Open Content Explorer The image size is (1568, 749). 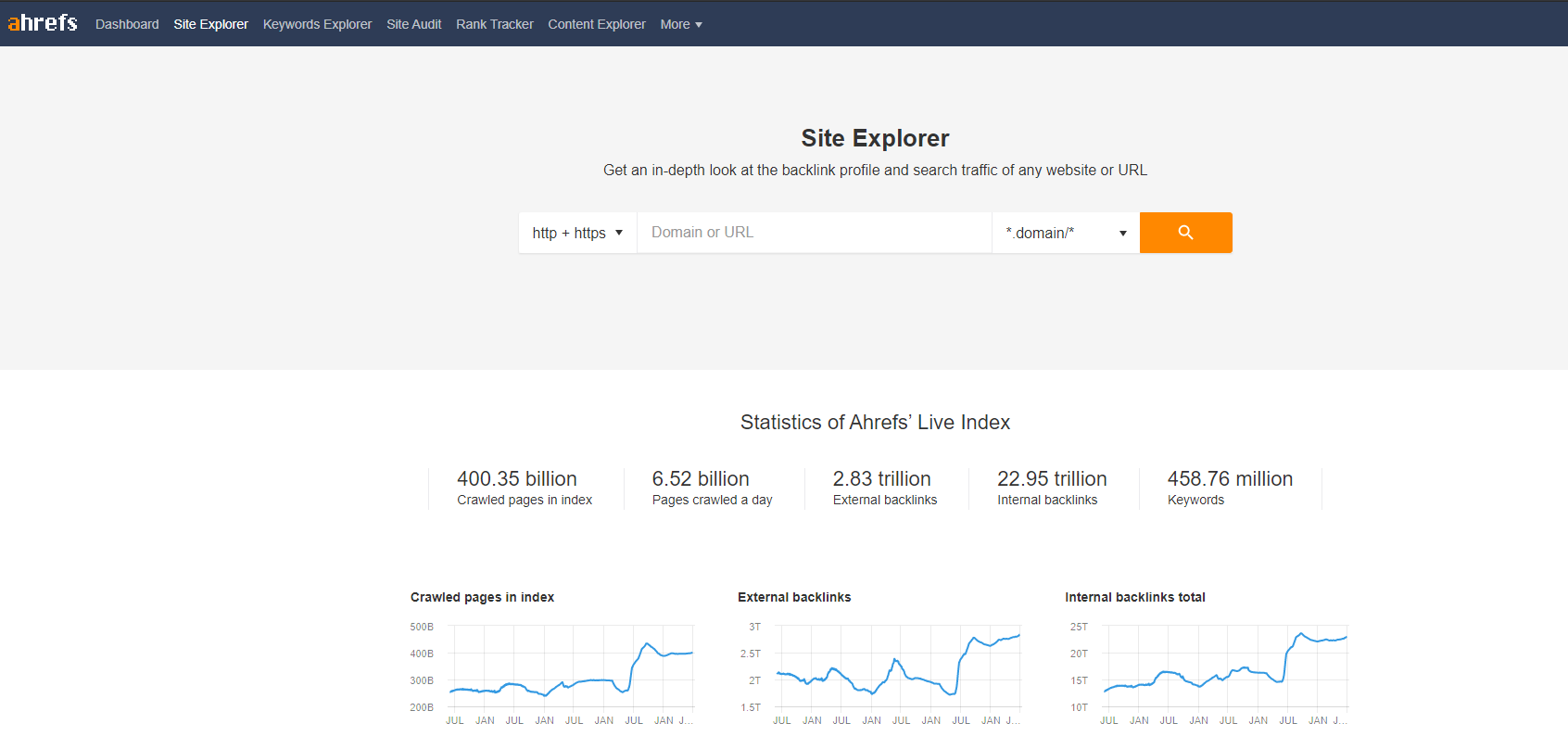point(597,24)
